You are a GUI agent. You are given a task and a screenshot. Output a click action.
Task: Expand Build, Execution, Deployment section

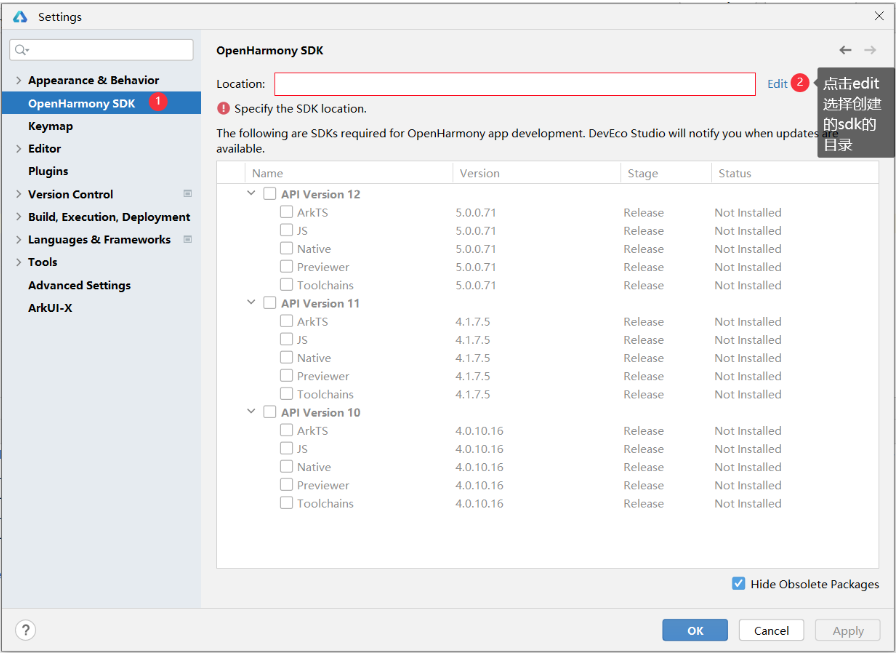(18, 217)
